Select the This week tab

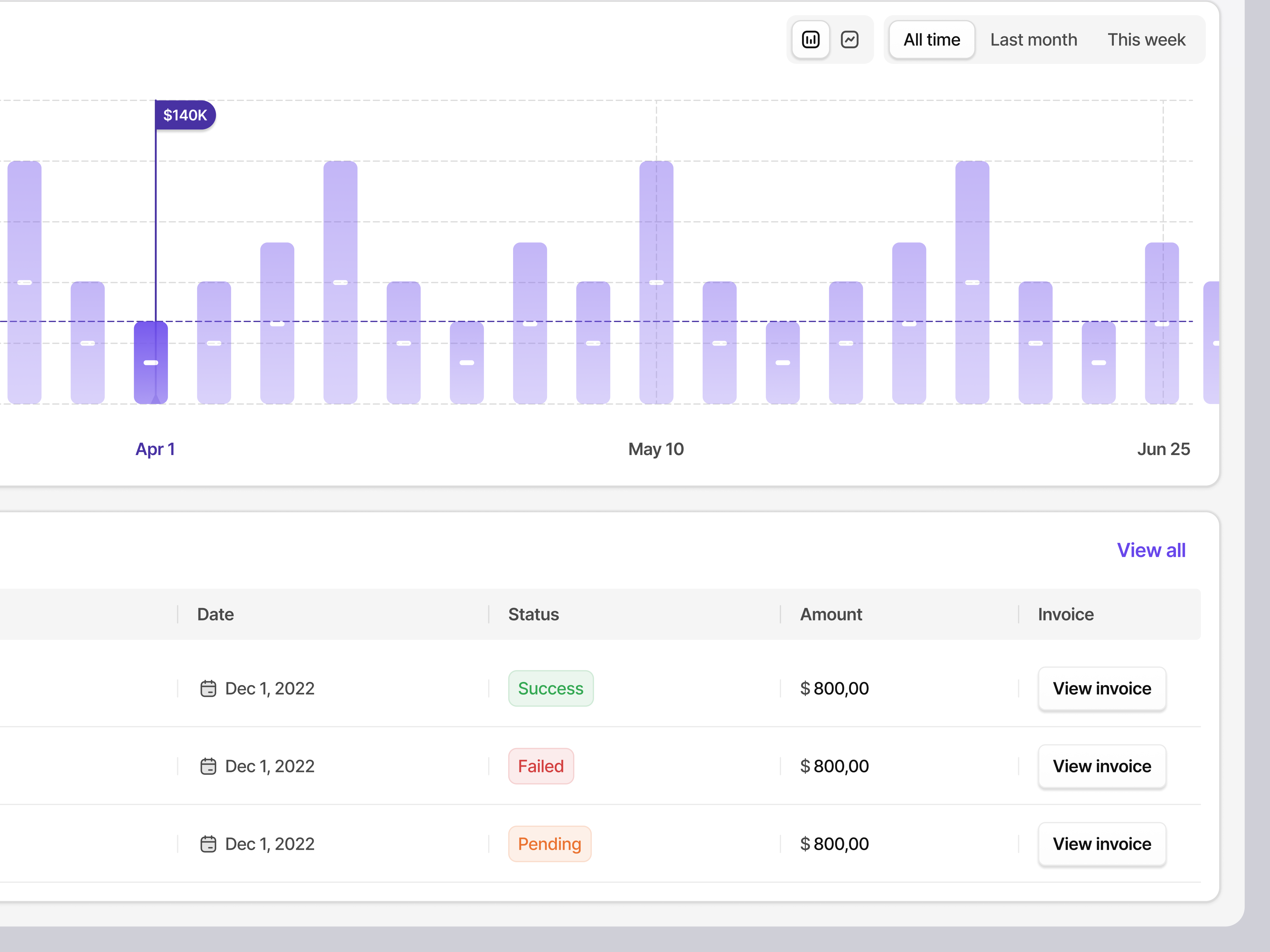coord(1146,40)
